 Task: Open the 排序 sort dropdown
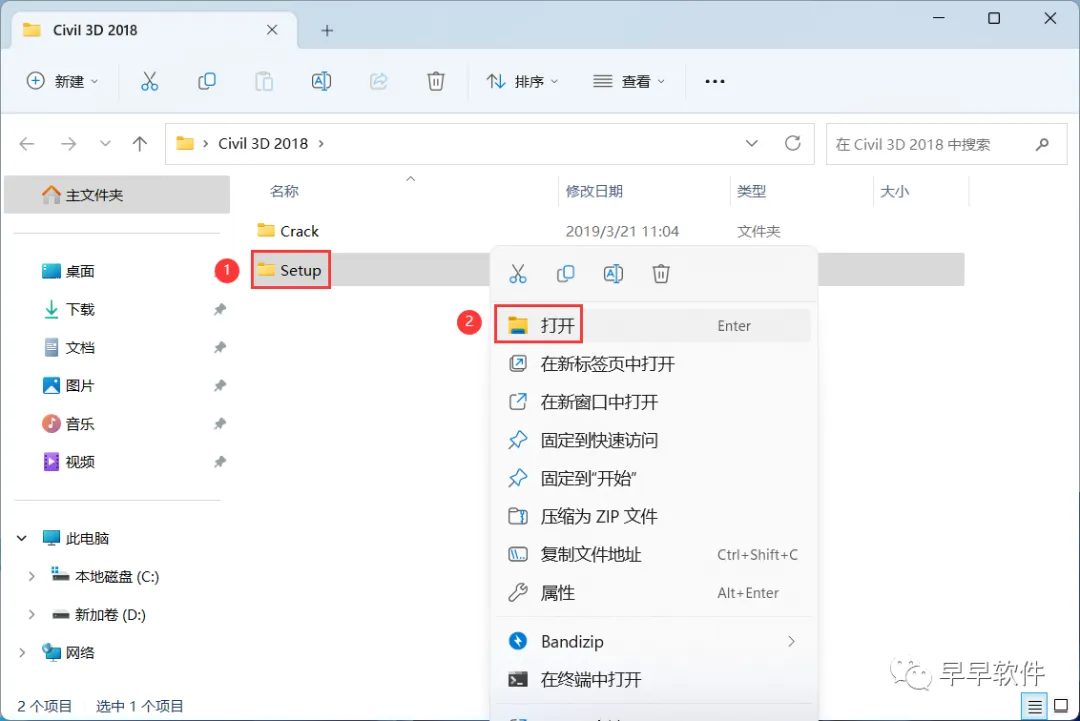pos(522,81)
